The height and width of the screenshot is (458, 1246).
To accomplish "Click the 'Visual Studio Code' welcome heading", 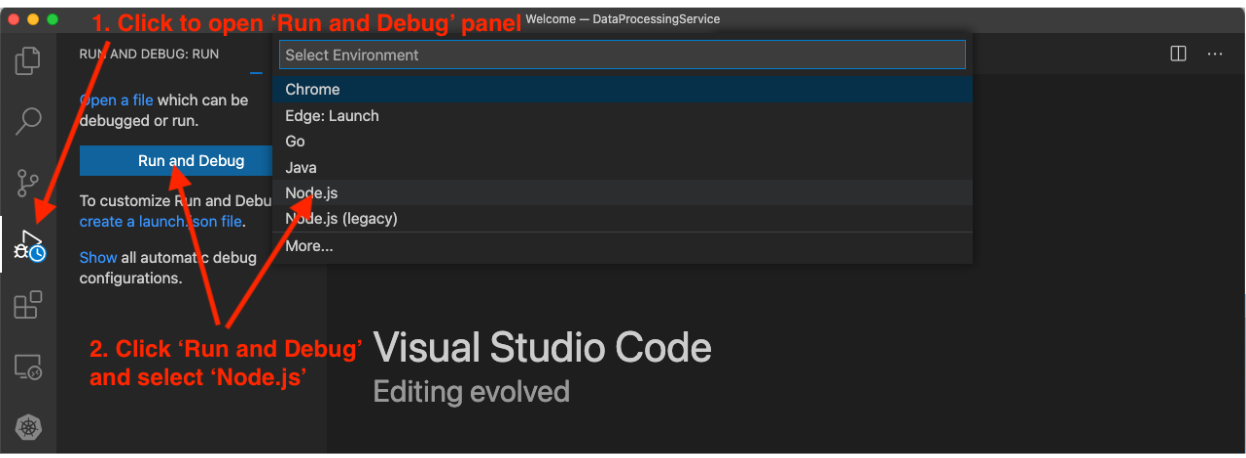I will click(542, 348).
